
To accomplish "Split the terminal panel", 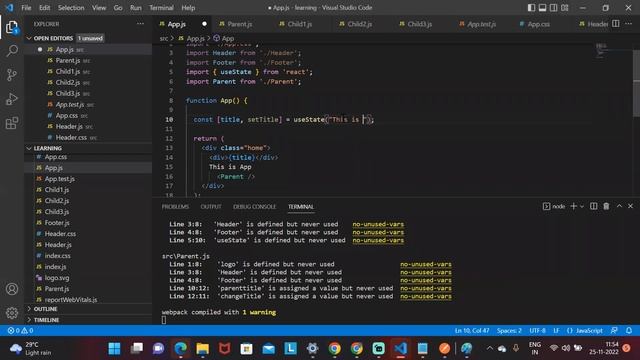I will pyautogui.click(x=593, y=207).
